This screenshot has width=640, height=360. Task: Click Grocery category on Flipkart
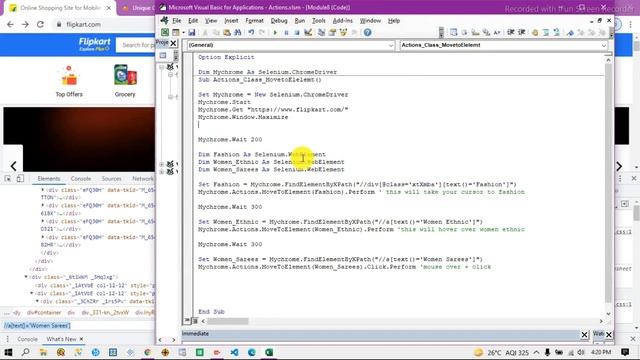point(125,81)
